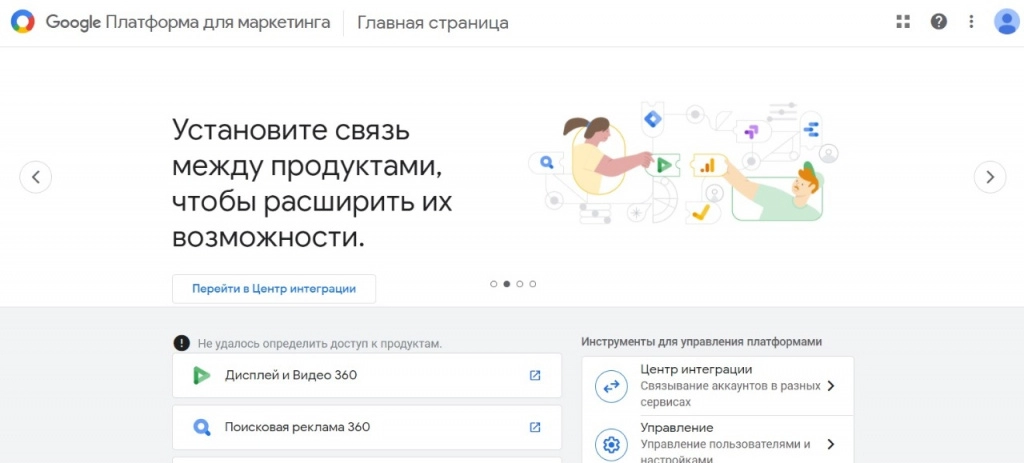Expand Управление with its chevron
This screenshot has height=463, width=1024.
(x=831, y=445)
